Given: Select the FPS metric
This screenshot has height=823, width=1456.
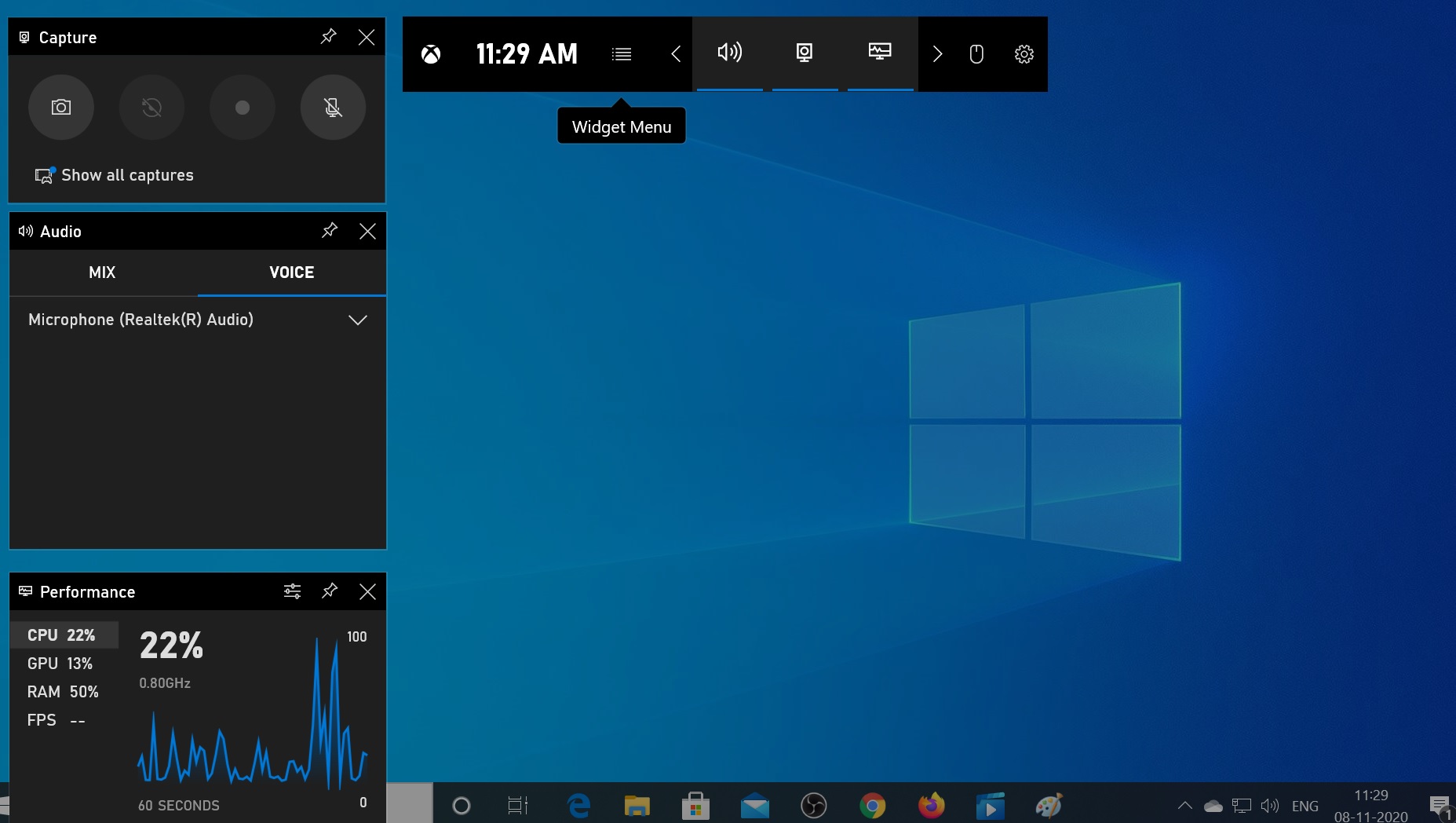Looking at the screenshot, I should click(64, 720).
